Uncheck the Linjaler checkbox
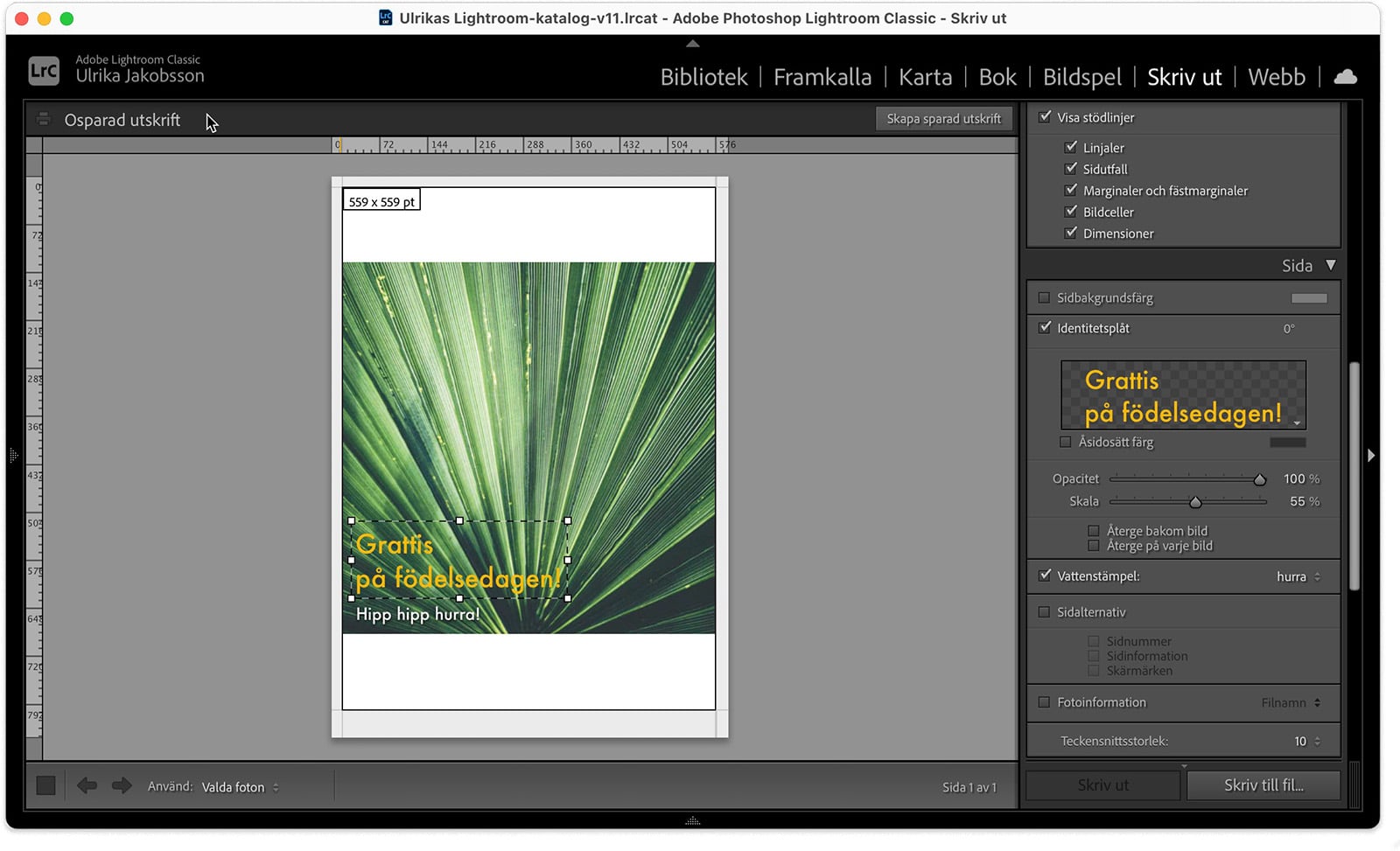1400x851 pixels. (x=1072, y=147)
